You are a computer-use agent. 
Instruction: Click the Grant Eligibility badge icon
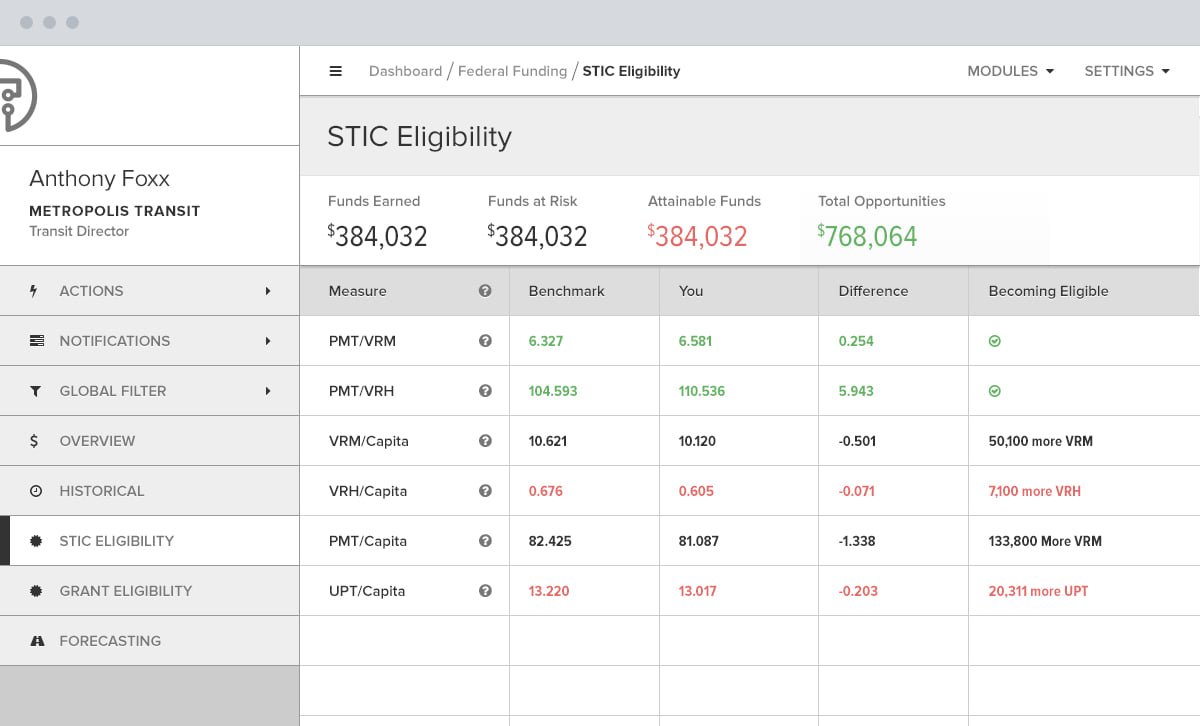coord(36,591)
